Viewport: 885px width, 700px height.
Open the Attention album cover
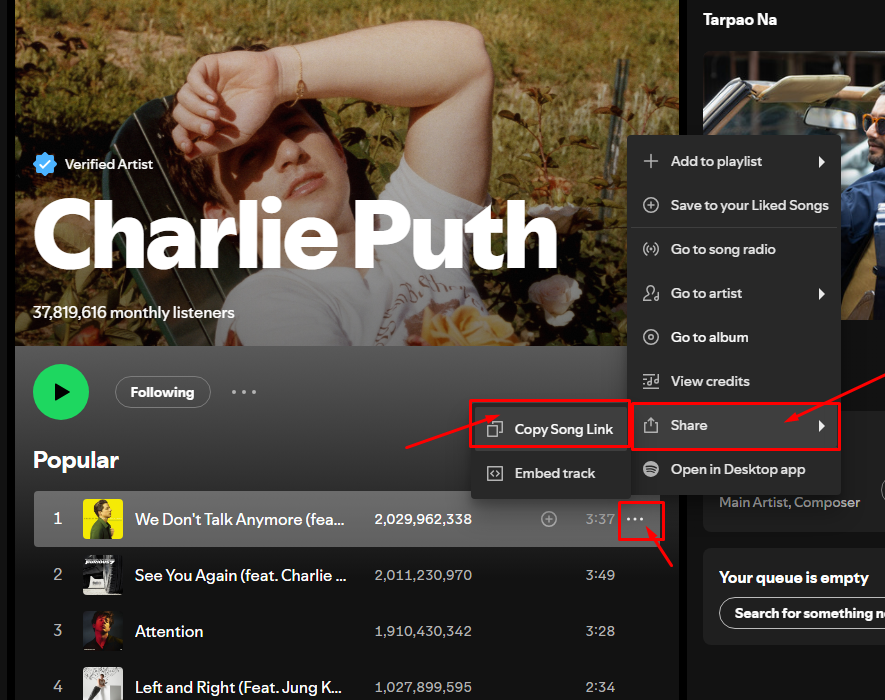pyautogui.click(x=103, y=631)
